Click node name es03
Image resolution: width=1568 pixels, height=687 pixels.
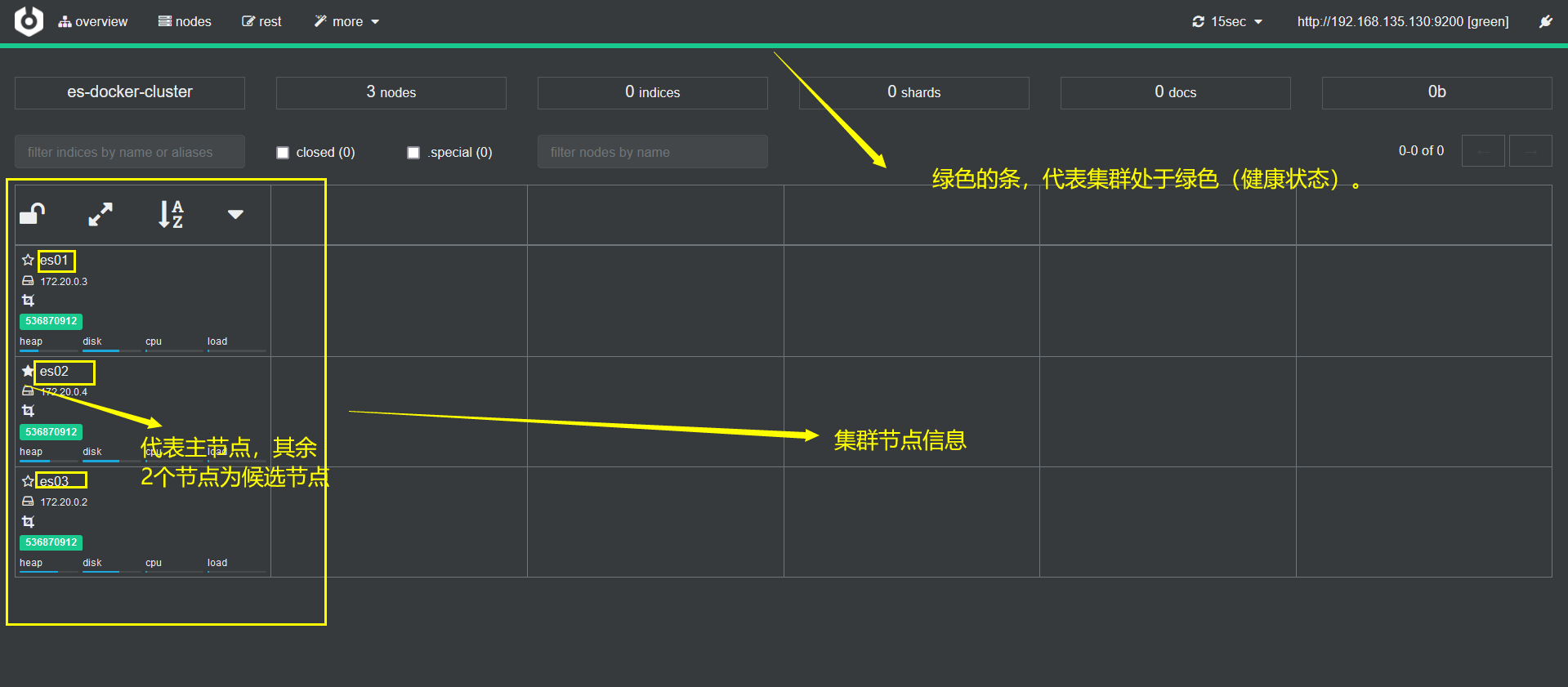point(54,482)
